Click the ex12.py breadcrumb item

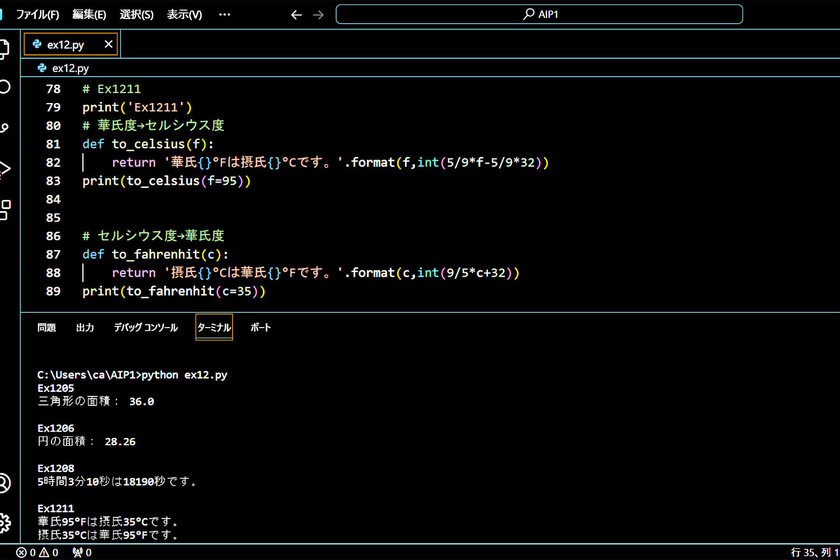[x=70, y=68]
